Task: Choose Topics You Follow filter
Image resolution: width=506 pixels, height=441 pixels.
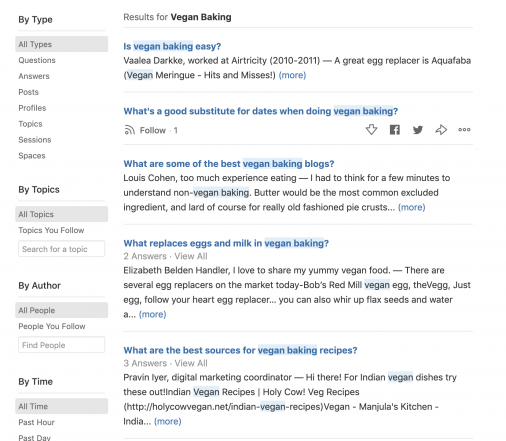Action: (x=51, y=230)
